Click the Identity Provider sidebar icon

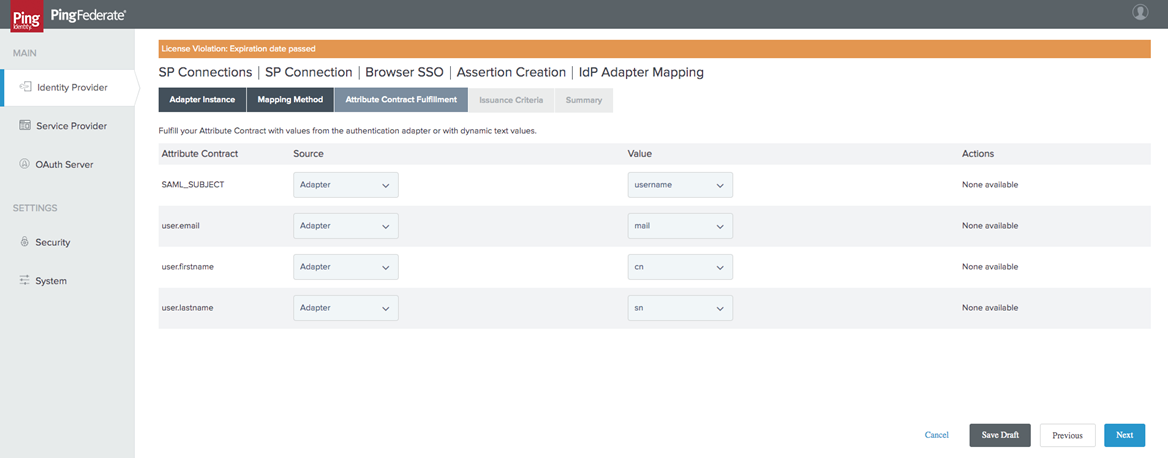coord(24,87)
